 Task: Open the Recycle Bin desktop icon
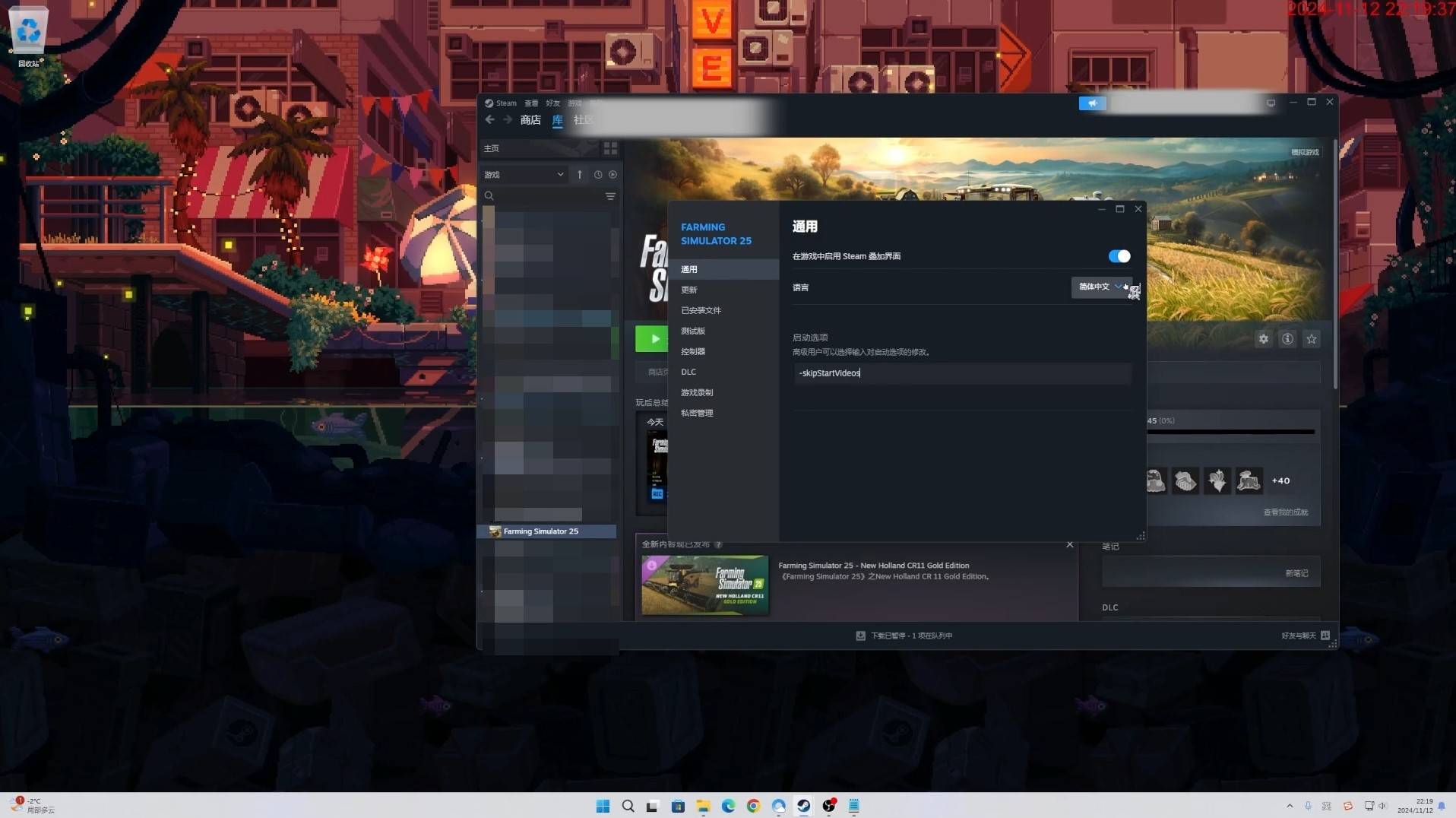pos(29,36)
